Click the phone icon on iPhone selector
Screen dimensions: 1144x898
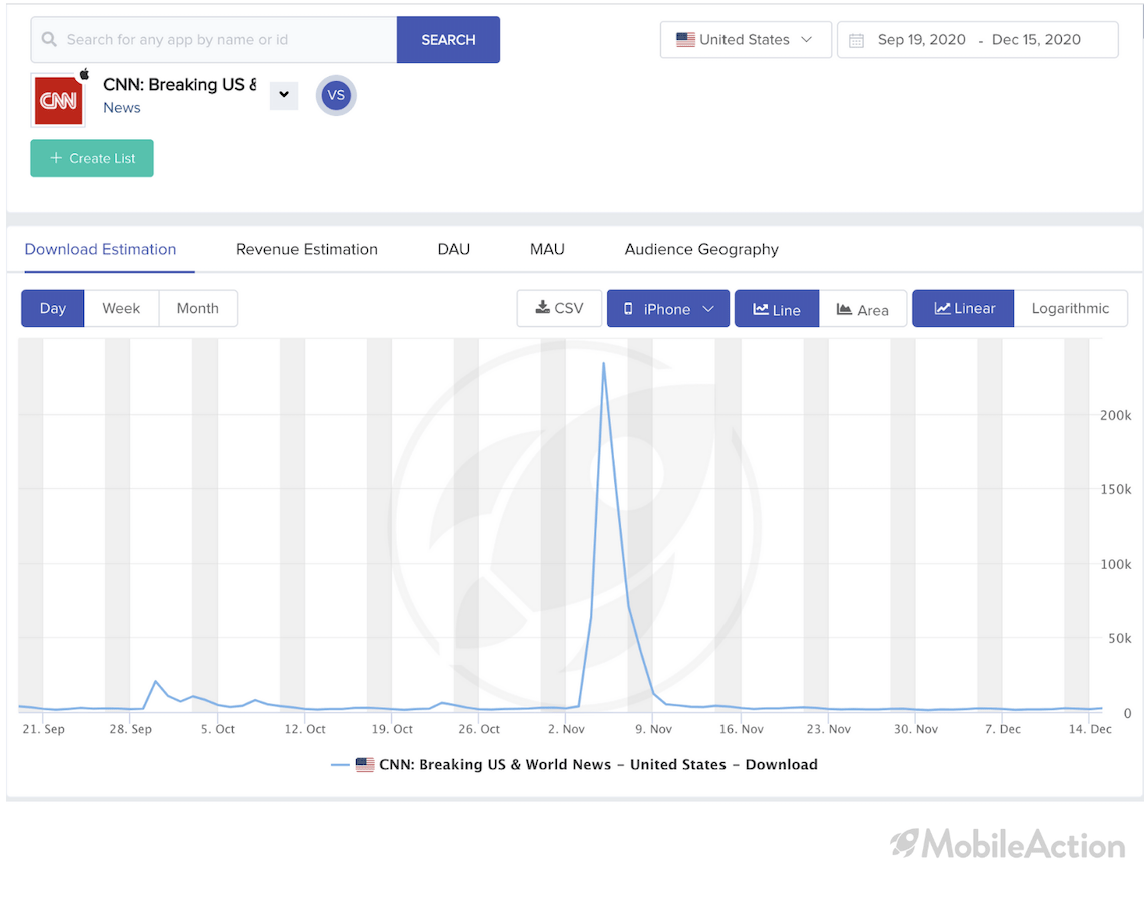pyautogui.click(x=628, y=309)
